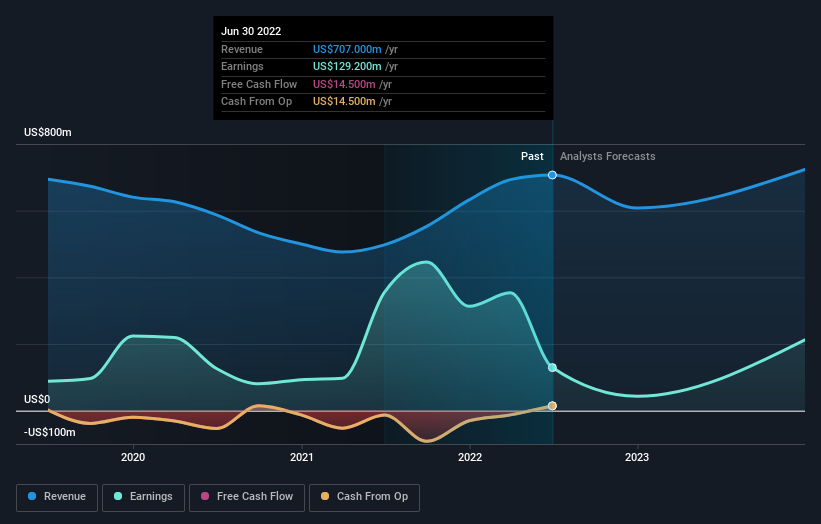Click the Past label on chart

point(532,156)
